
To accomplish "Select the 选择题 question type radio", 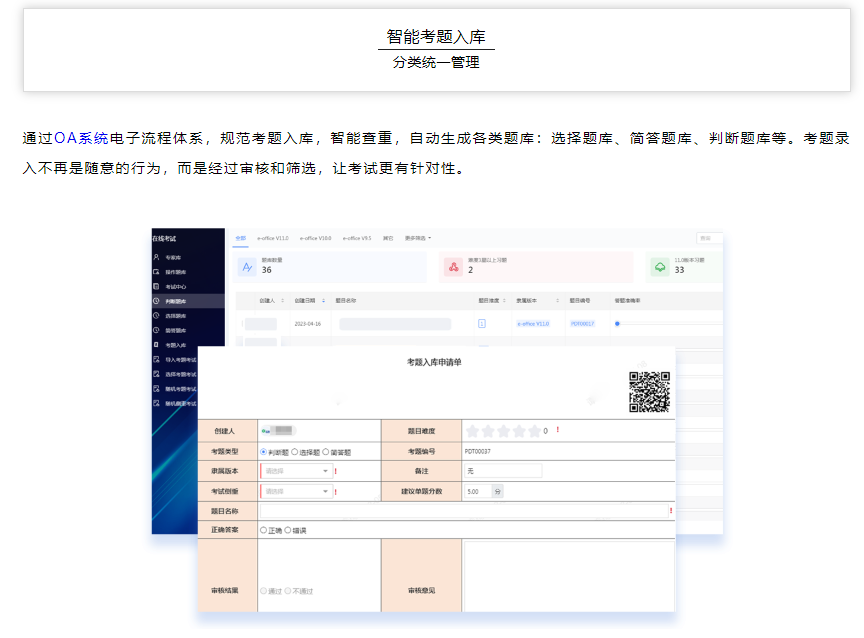I will coord(294,451).
